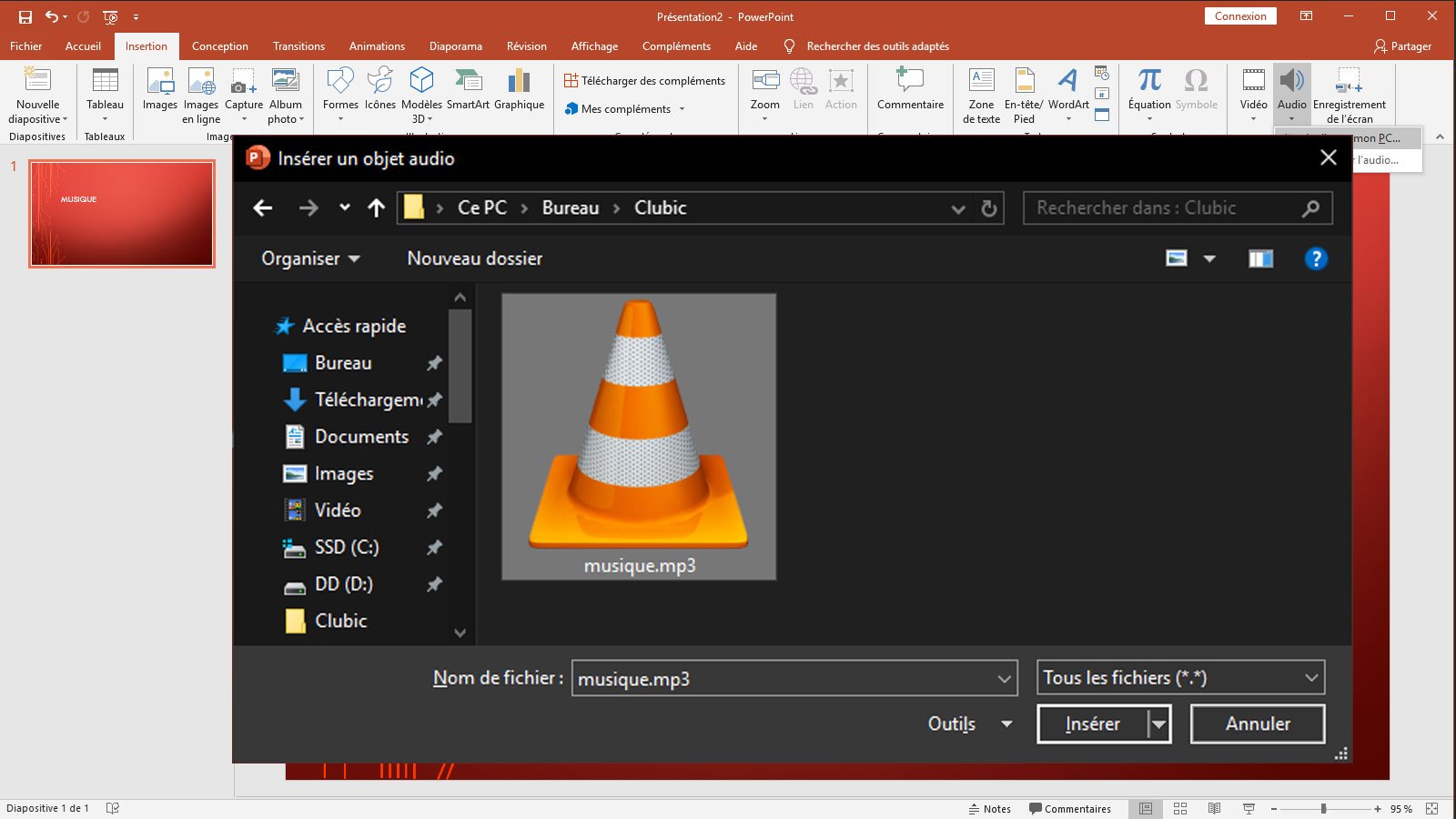1456x819 pixels.
Task: Insert an Équation
Action: pos(1149,96)
